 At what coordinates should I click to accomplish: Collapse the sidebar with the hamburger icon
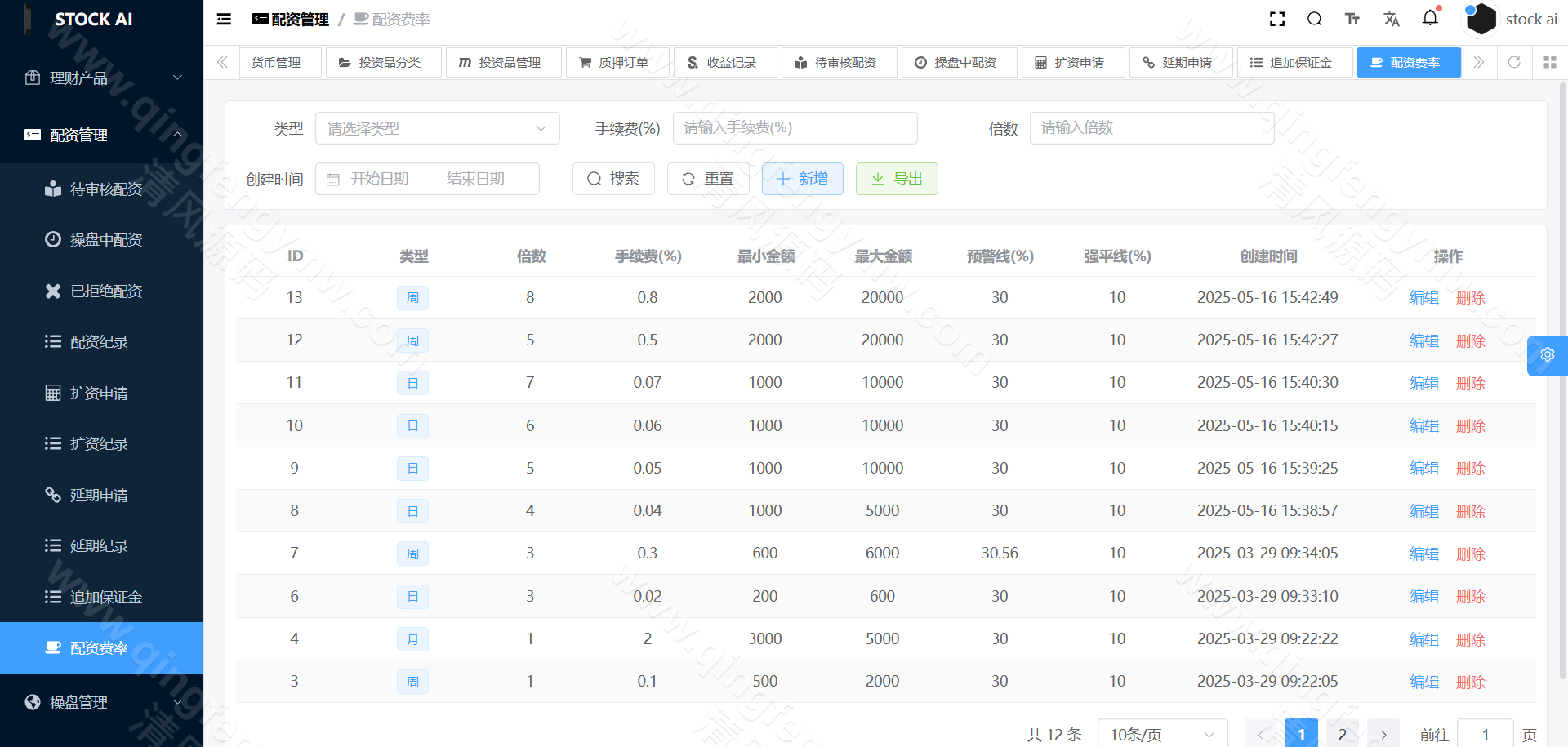tap(223, 19)
